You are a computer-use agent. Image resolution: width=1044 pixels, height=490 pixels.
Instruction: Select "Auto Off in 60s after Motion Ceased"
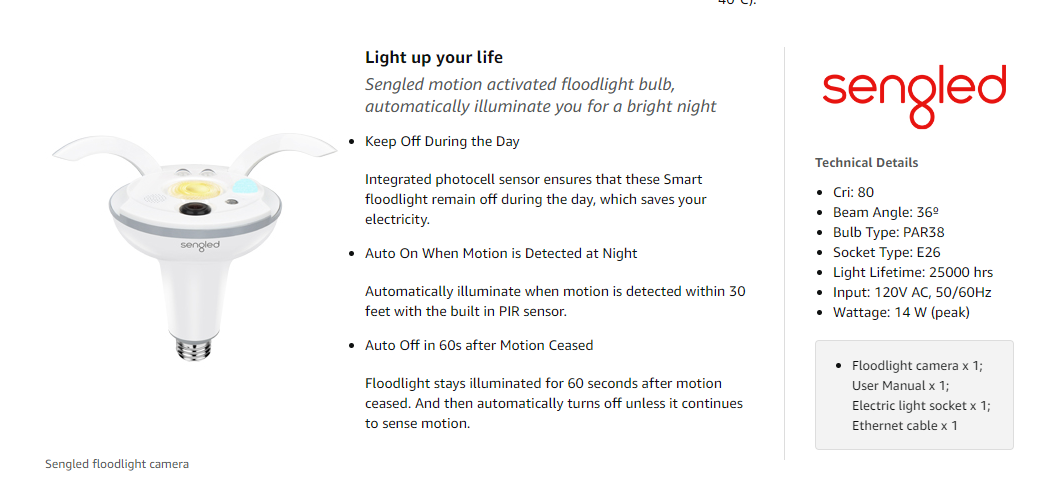[479, 346]
